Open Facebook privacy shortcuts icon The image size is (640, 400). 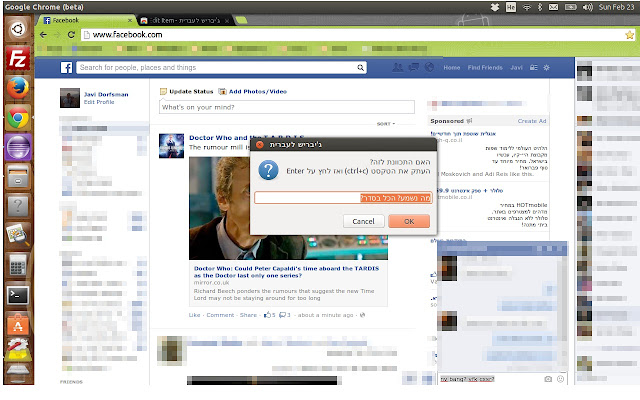tap(533, 68)
